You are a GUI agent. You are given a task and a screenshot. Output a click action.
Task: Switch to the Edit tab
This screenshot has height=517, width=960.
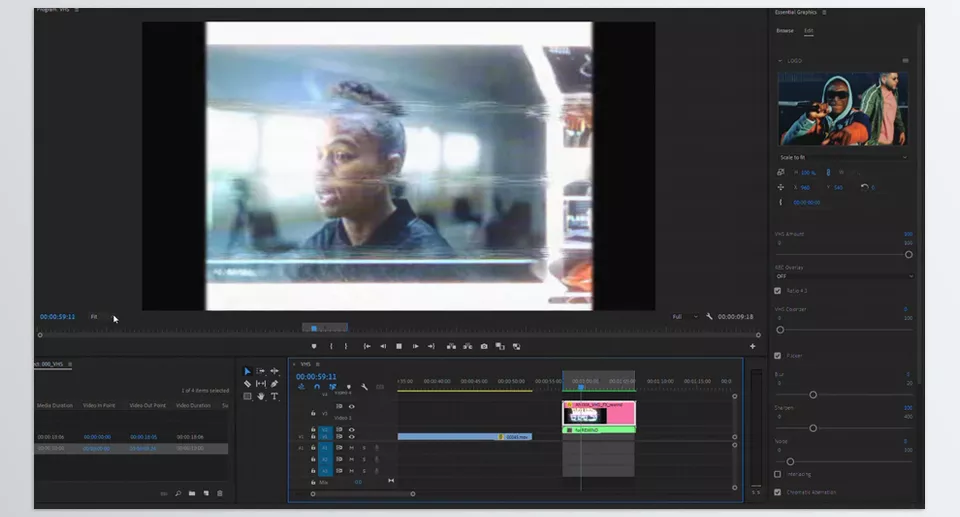pos(809,31)
